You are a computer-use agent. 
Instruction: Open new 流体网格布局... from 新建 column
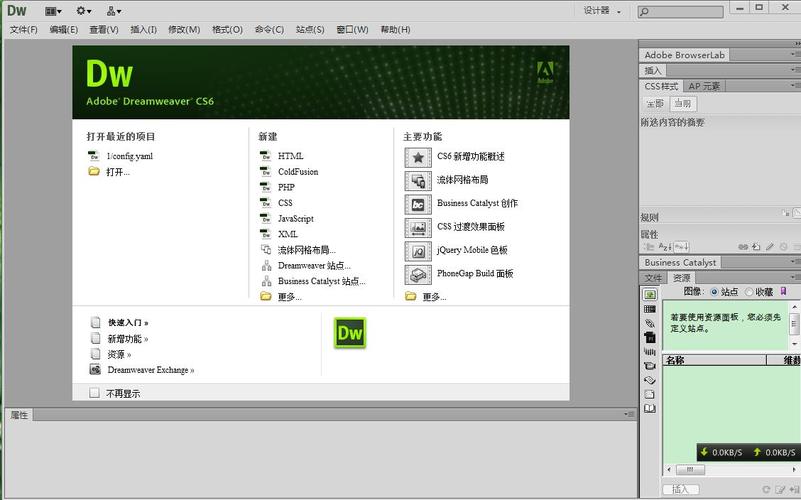[307, 250]
